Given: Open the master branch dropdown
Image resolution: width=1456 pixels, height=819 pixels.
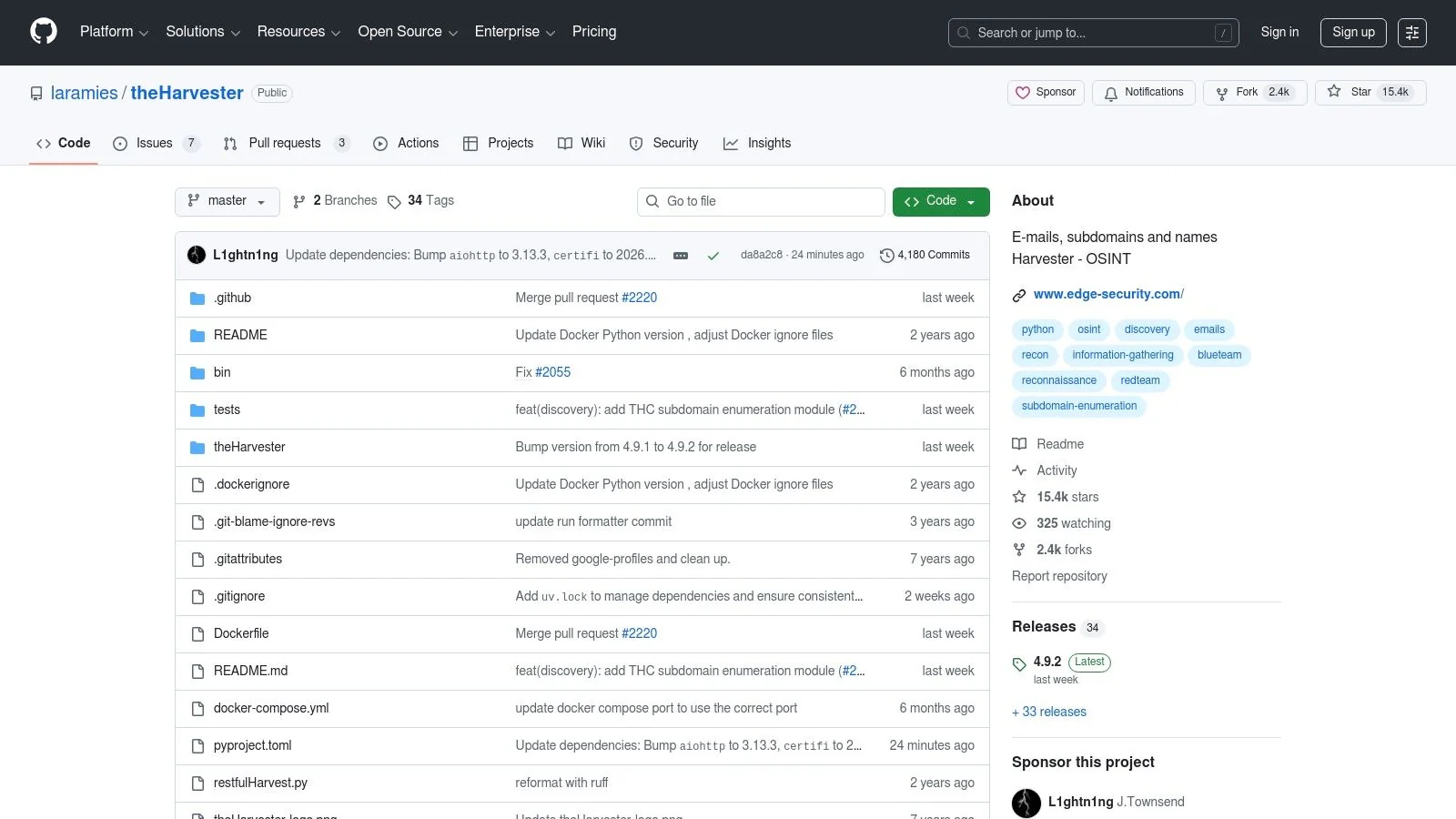Looking at the screenshot, I should 227,201.
